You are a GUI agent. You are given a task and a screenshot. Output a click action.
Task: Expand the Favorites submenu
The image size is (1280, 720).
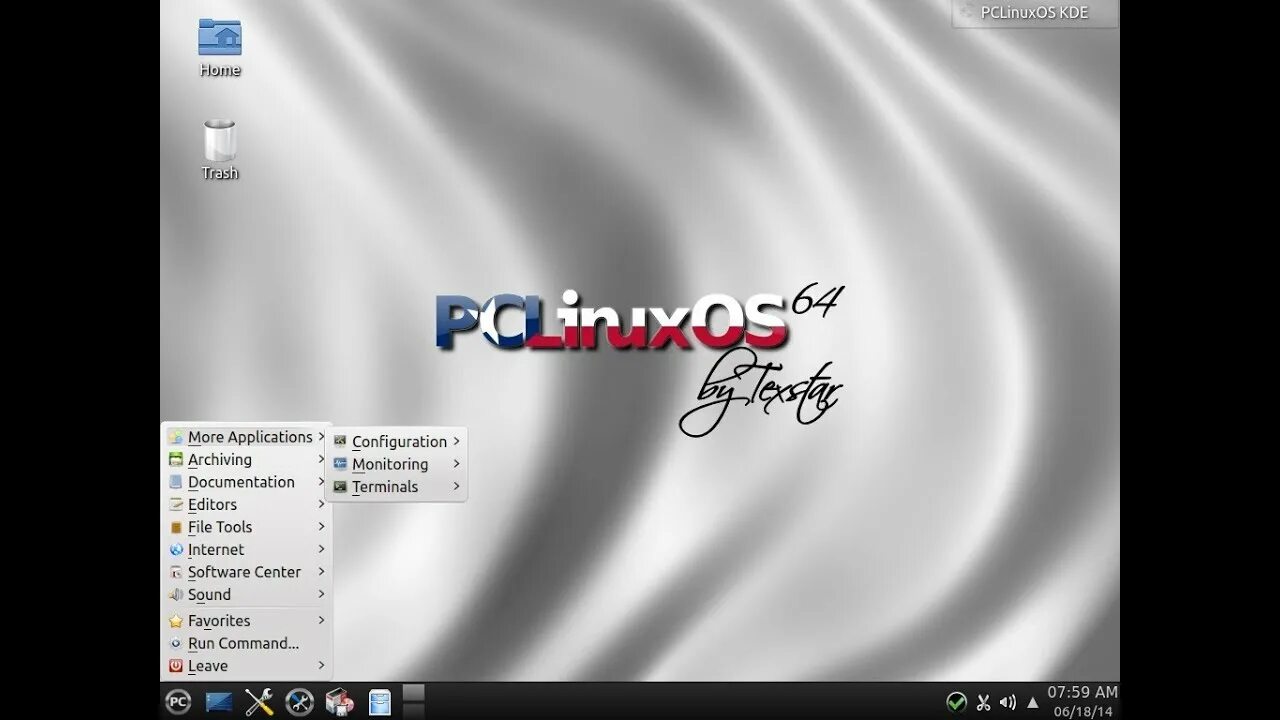tap(247, 621)
